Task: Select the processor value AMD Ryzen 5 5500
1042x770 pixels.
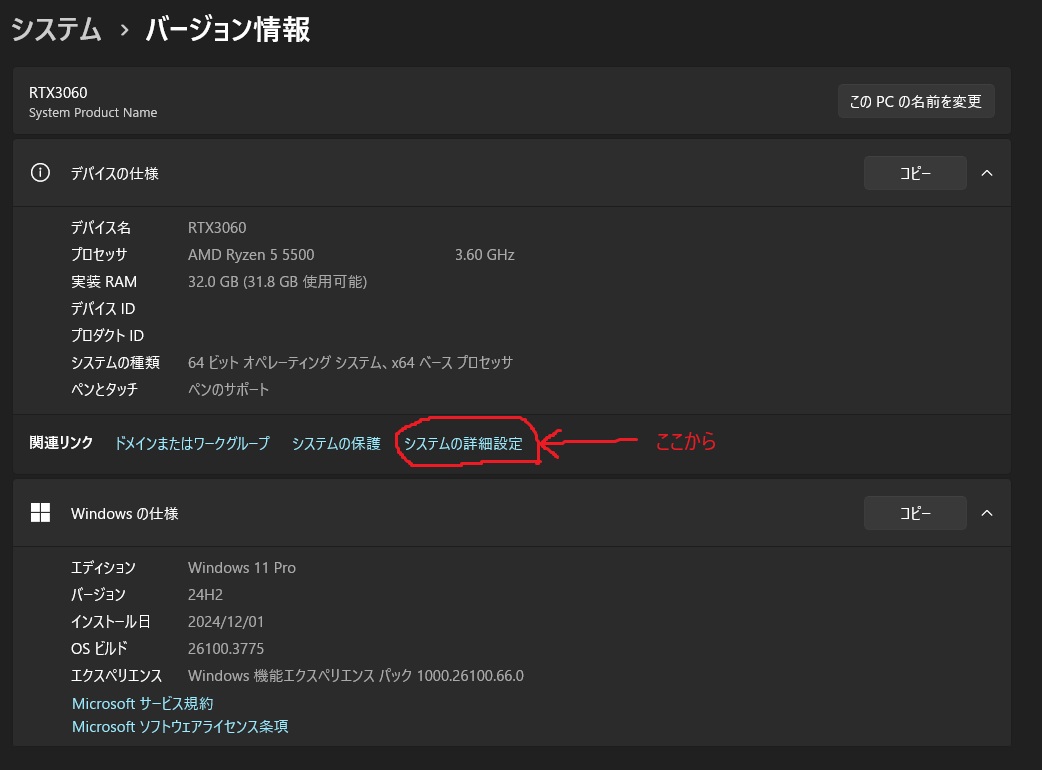Action: [x=251, y=254]
